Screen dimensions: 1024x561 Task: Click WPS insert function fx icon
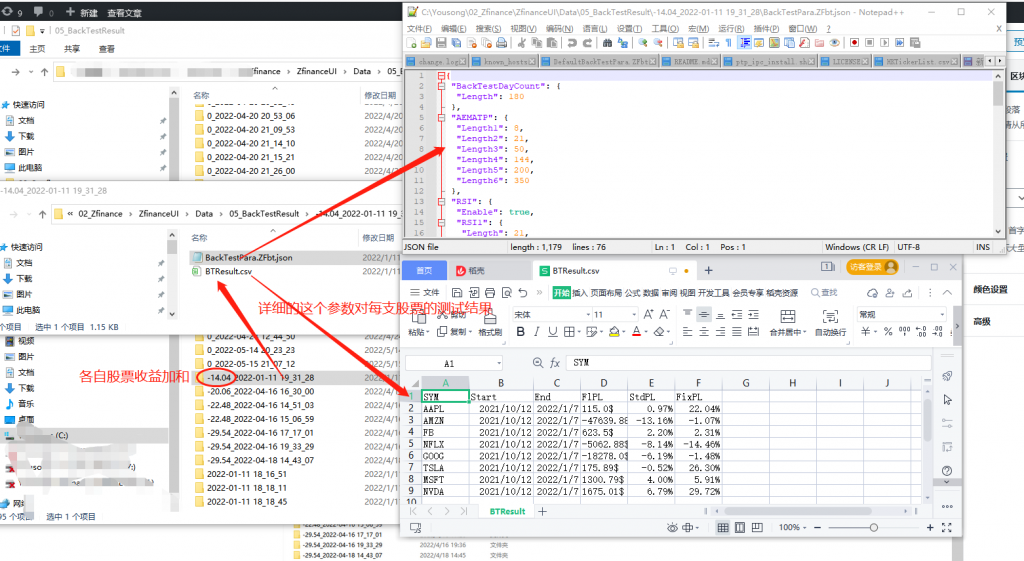[555, 362]
